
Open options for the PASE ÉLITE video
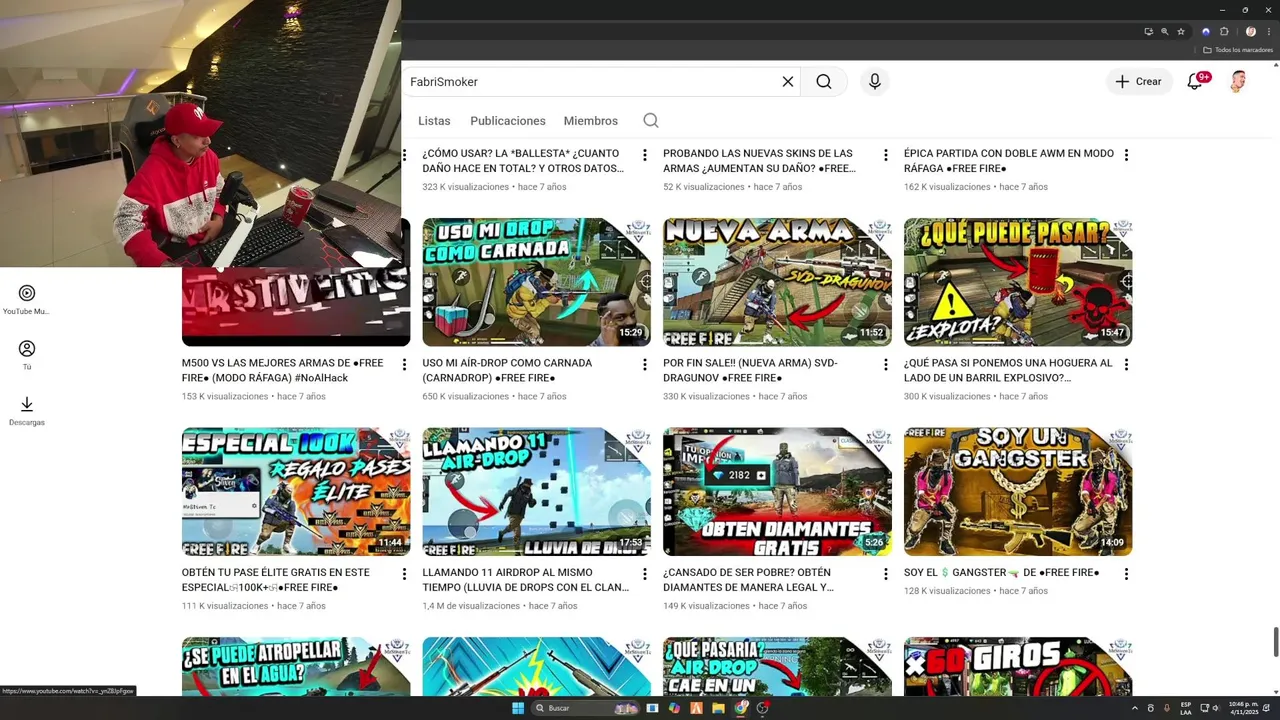click(404, 574)
